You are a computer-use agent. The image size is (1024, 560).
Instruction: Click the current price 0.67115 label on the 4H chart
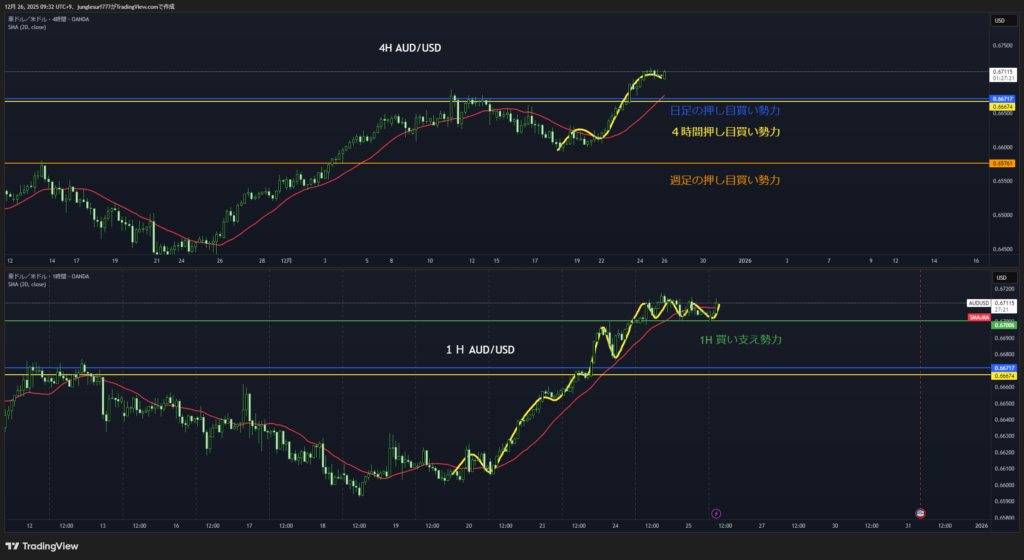[1004, 72]
